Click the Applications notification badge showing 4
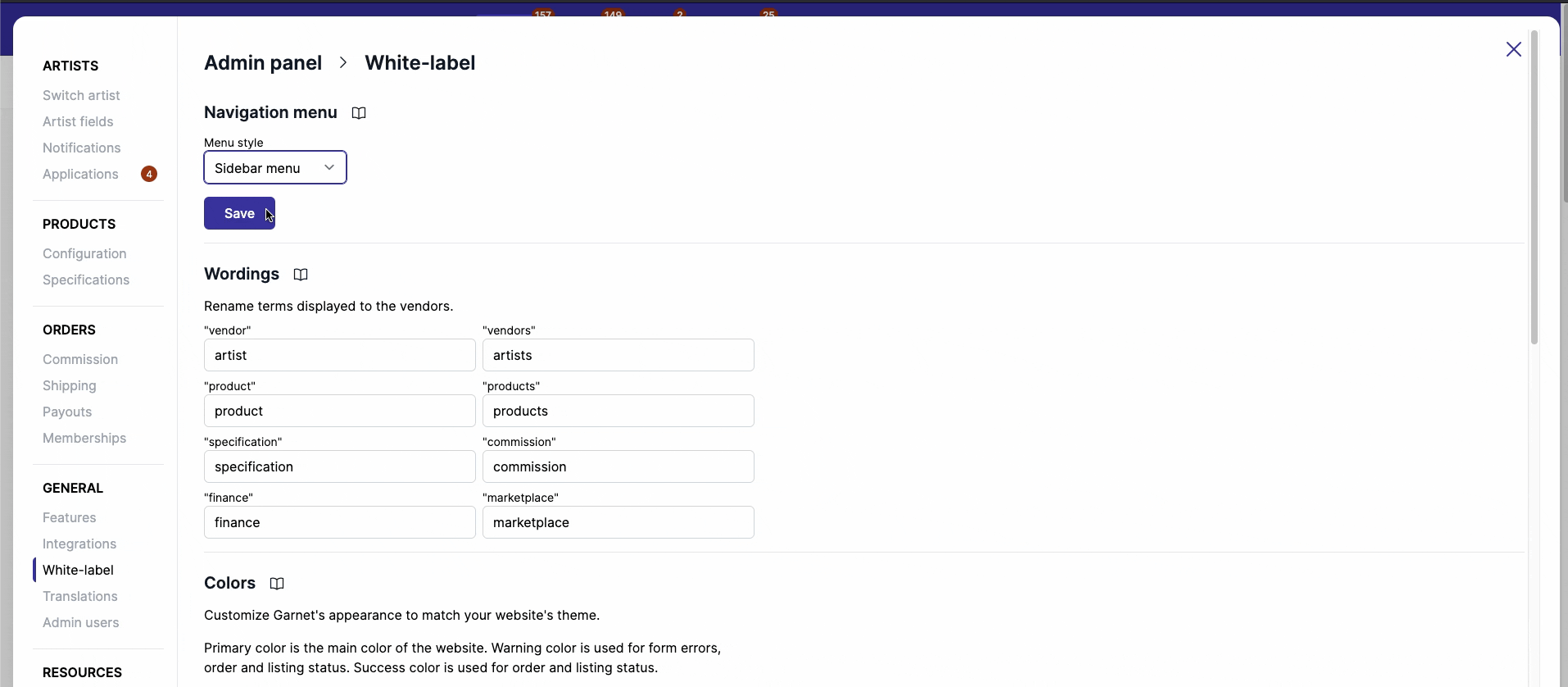Screen dimensions: 1568x687 tap(149, 174)
